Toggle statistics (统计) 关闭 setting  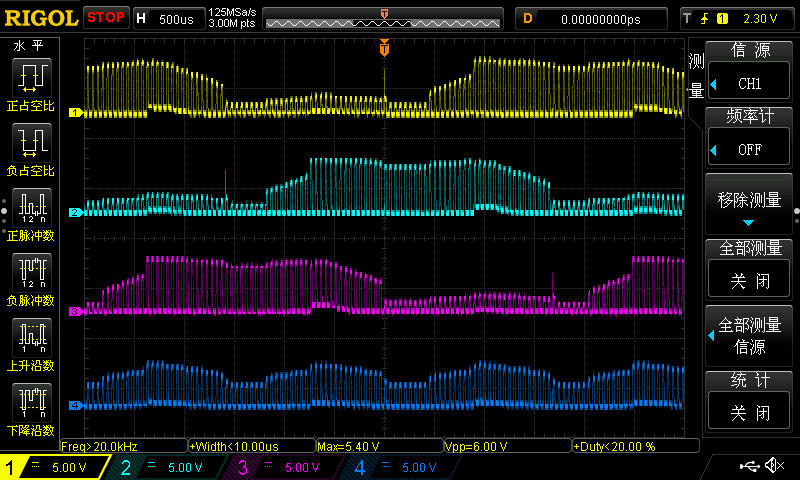750,411
